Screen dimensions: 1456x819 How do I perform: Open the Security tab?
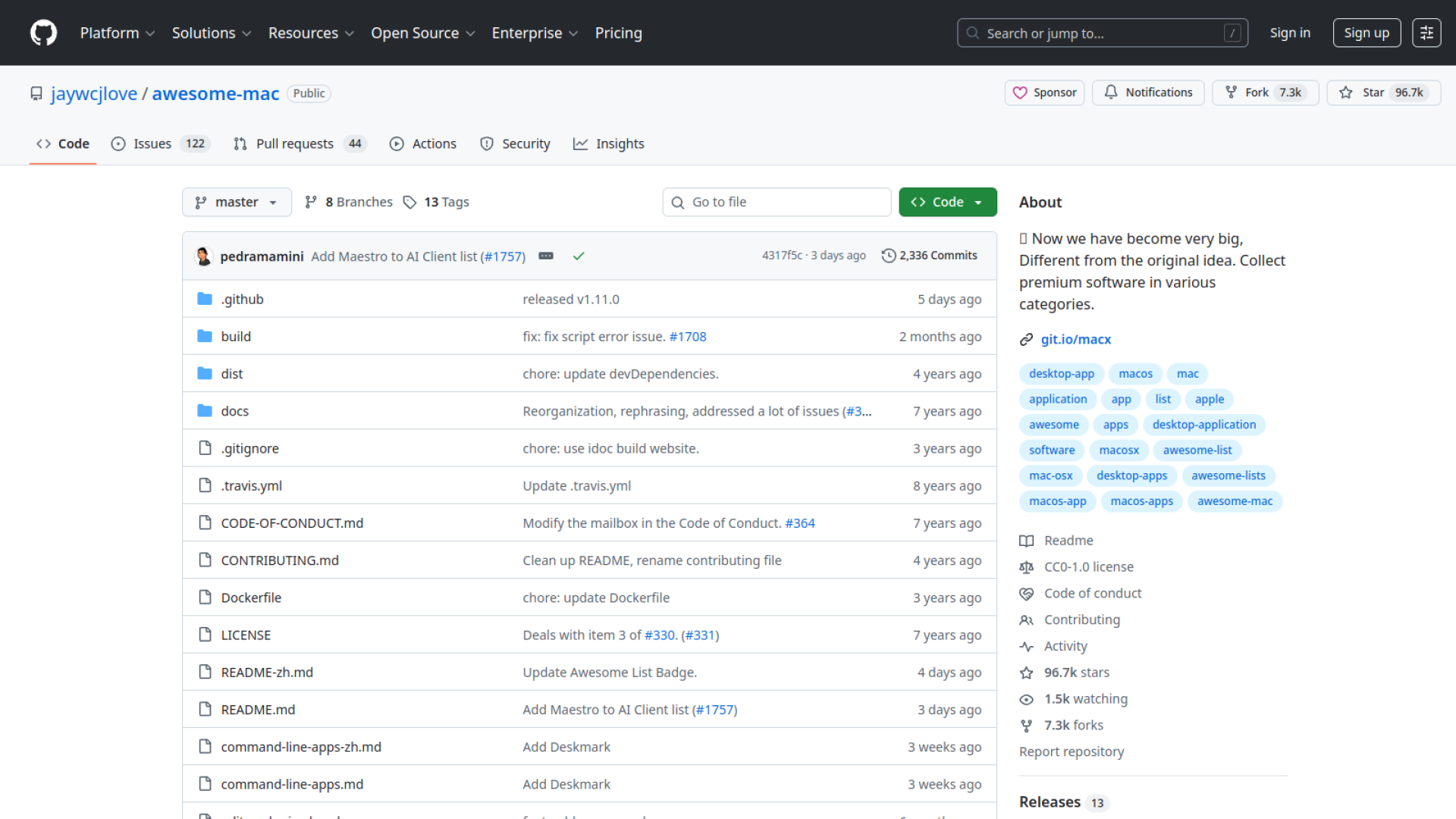[x=516, y=144]
